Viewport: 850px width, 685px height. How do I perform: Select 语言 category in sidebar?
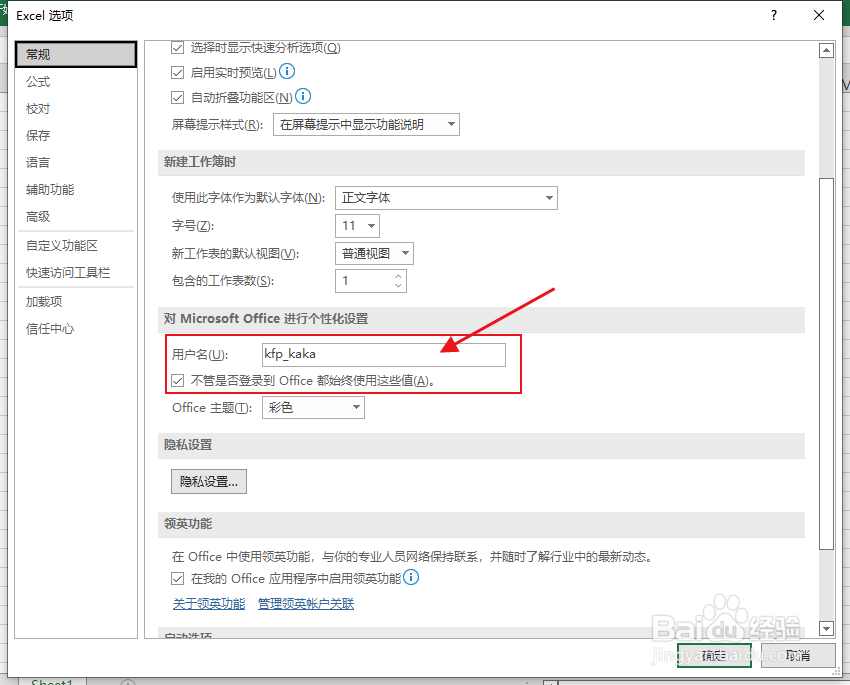click(x=76, y=163)
